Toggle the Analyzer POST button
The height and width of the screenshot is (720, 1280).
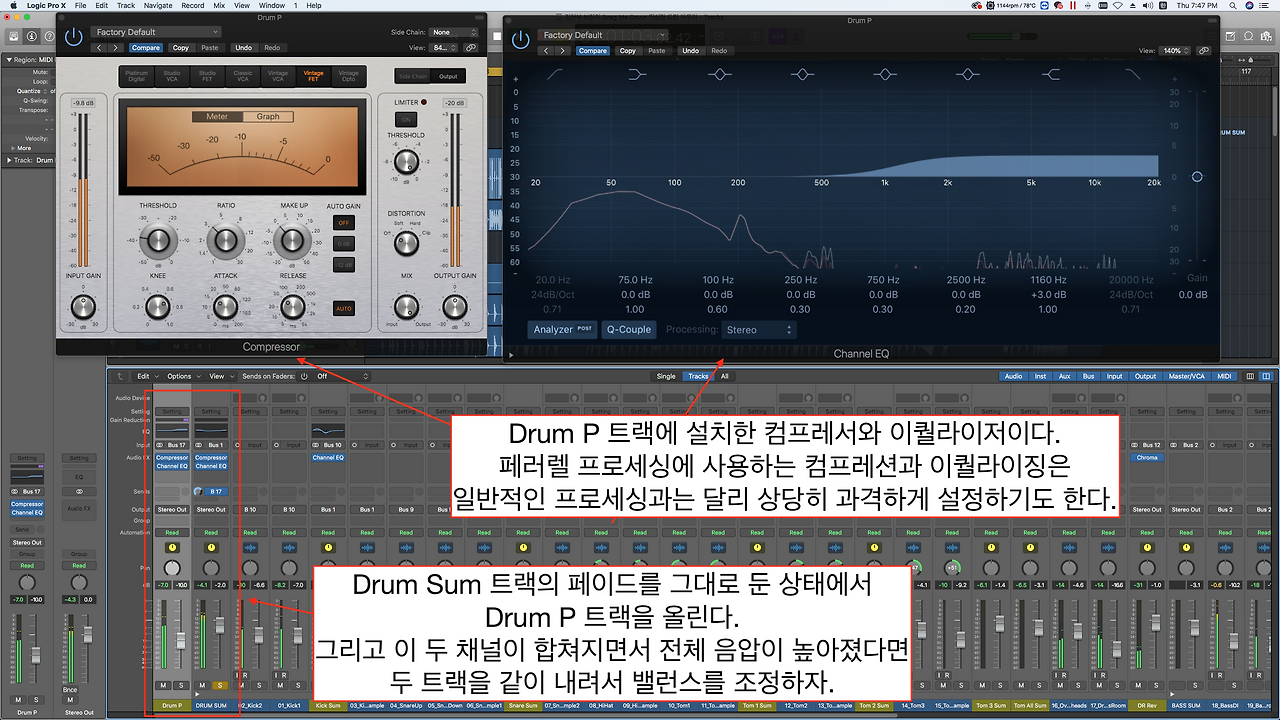pos(562,329)
